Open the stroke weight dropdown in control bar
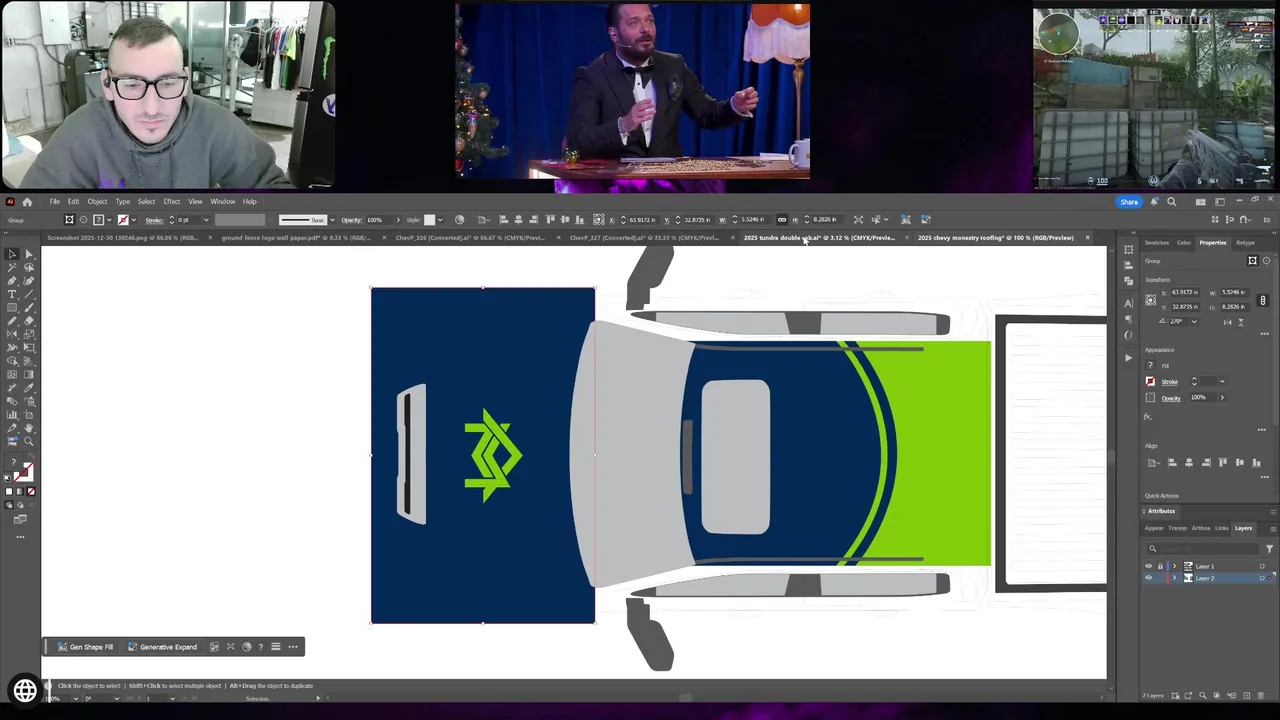The width and height of the screenshot is (1280, 720). tap(205, 220)
